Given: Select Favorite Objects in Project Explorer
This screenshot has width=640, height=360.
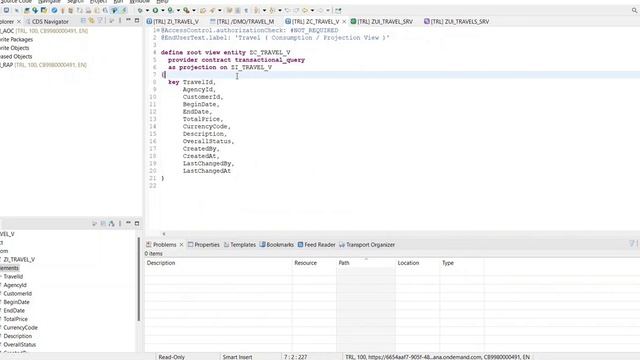Looking at the screenshot, I should tap(15, 48).
